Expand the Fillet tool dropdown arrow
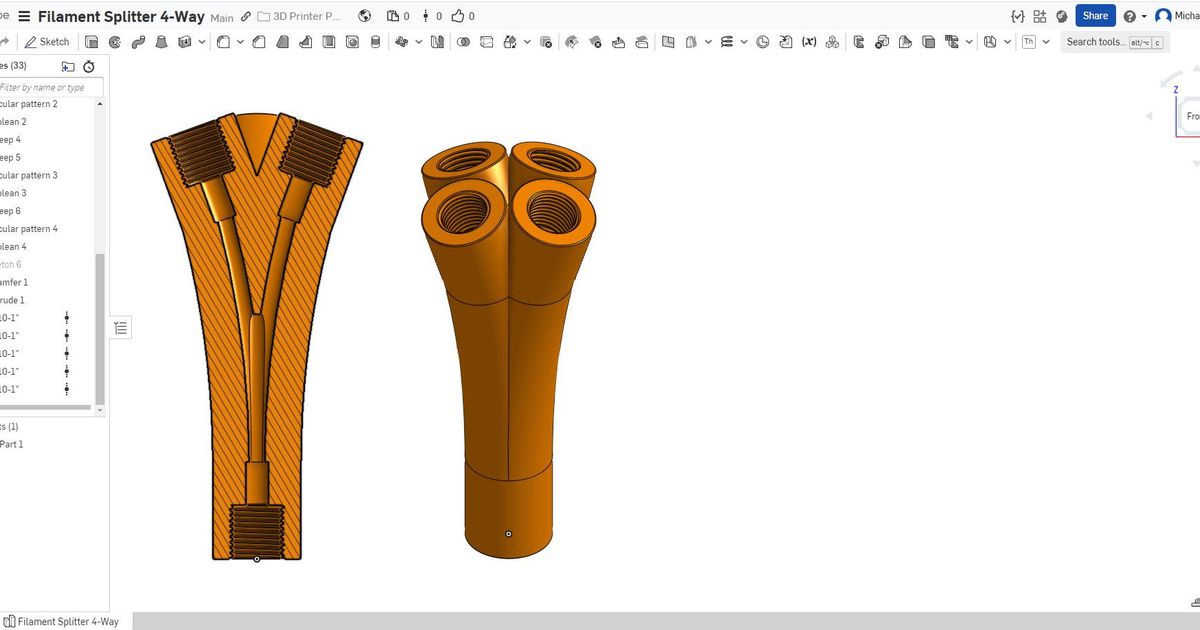Image resolution: width=1200 pixels, height=630 pixels. click(x=240, y=42)
